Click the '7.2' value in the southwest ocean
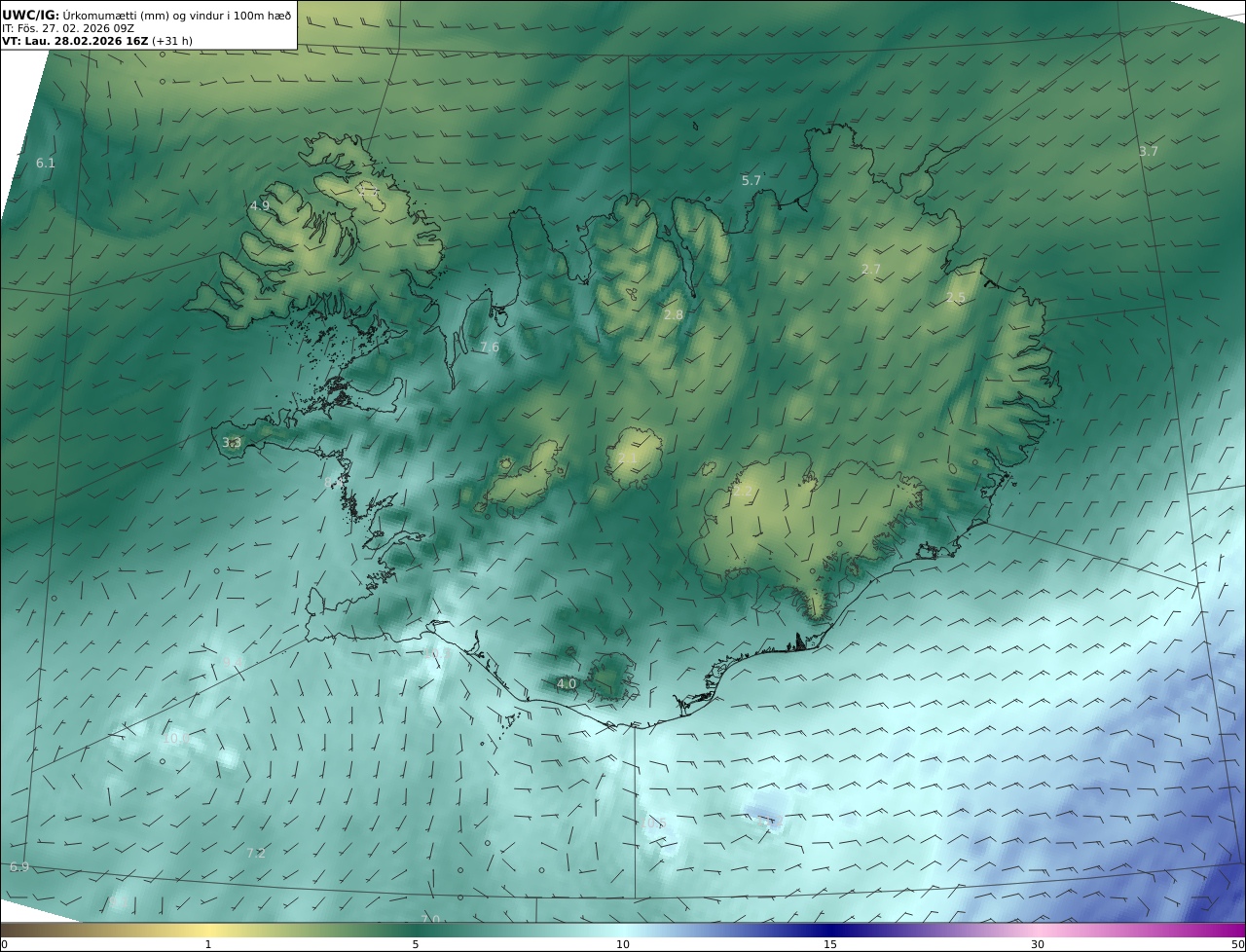1246x952 pixels. click(256, 854)
